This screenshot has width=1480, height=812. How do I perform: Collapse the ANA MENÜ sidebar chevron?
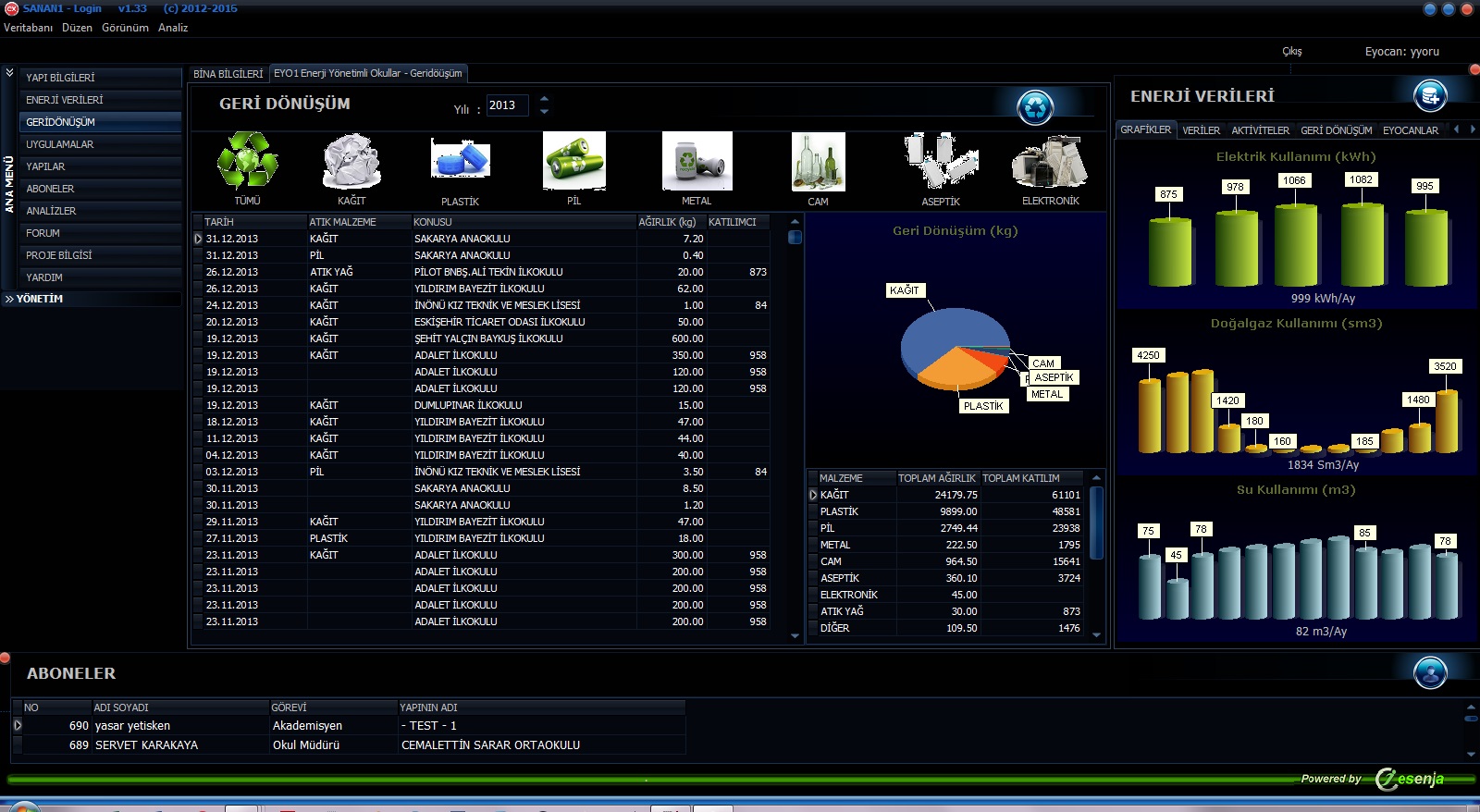tap(9, 72)
